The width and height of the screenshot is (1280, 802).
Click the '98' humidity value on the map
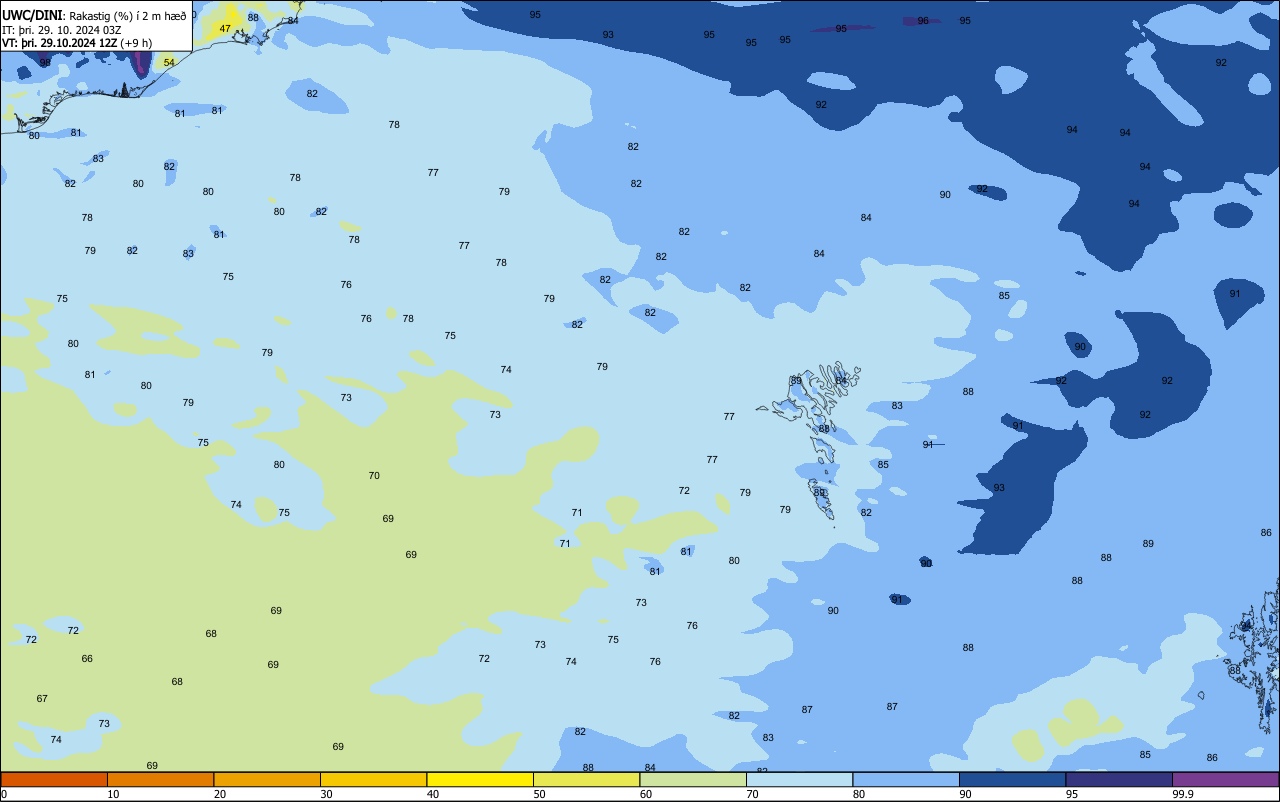tap(45, 63)
